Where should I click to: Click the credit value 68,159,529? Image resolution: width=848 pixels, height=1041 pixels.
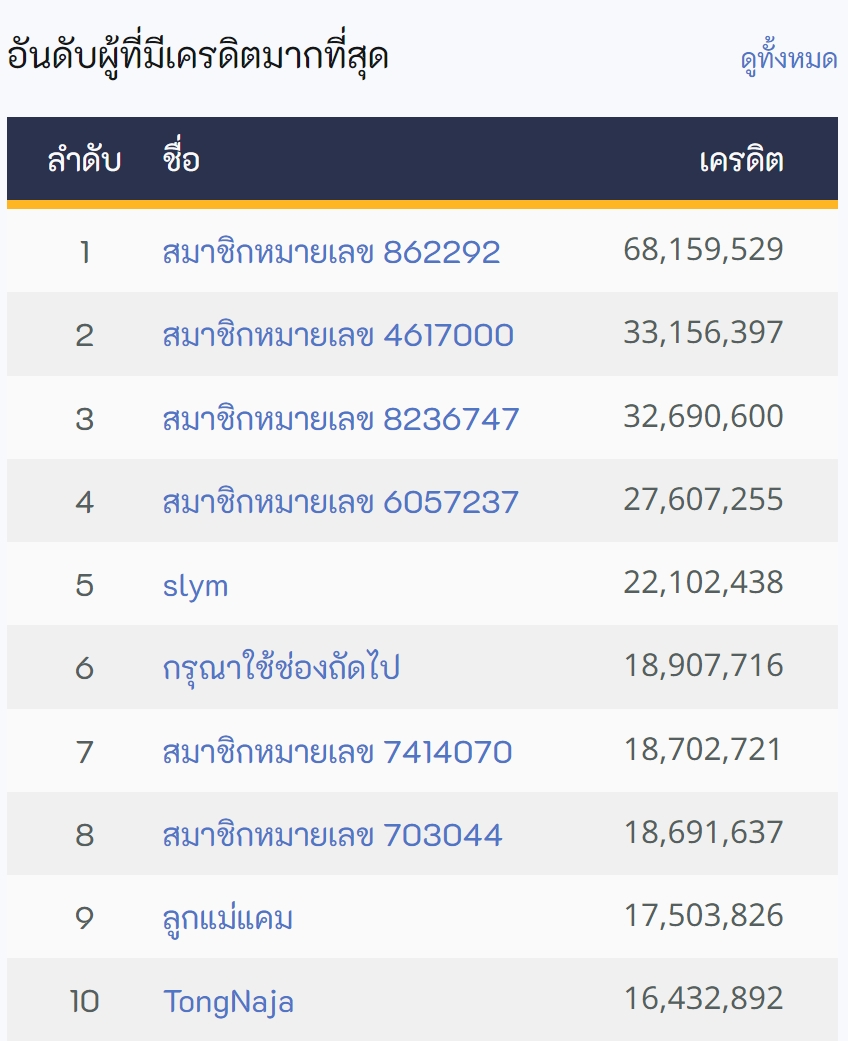pos(703,250)
